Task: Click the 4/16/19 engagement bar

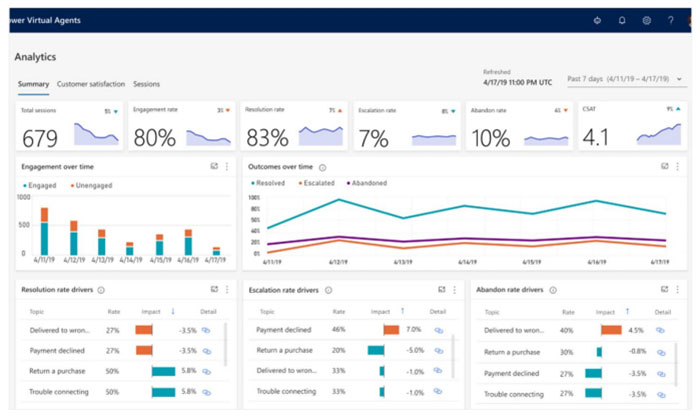Action: click(188, 242)
